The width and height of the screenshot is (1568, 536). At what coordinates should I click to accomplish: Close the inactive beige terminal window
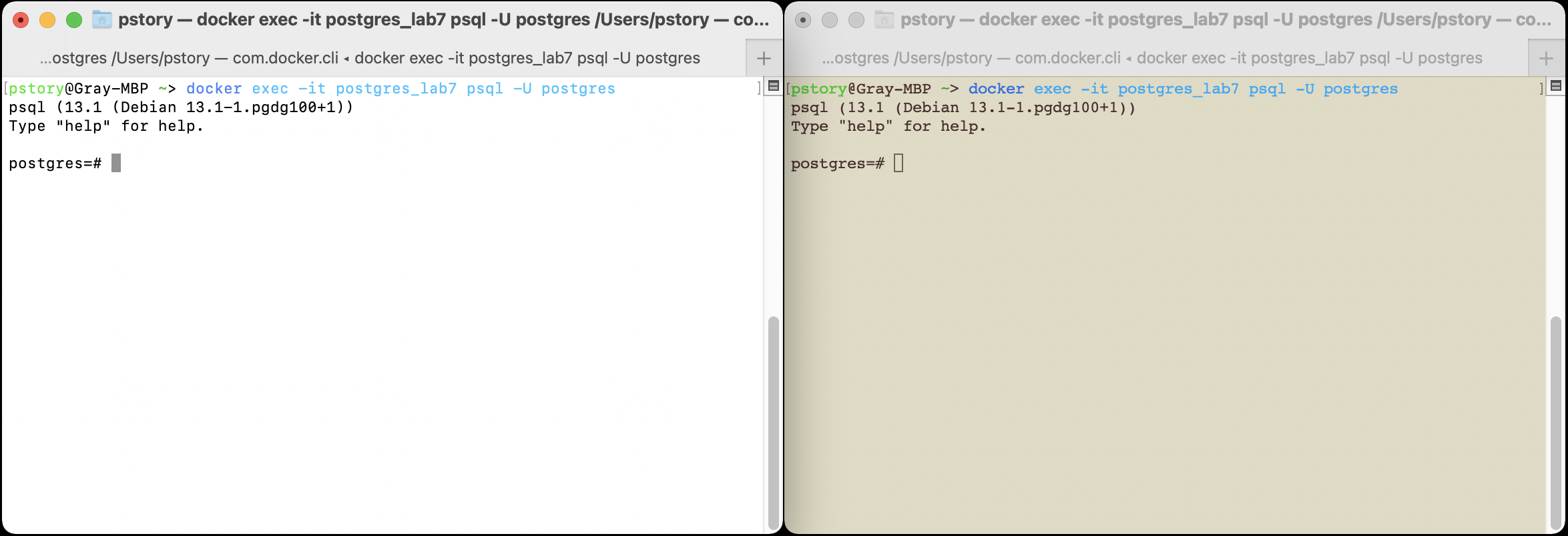click(x=803, y=20)
